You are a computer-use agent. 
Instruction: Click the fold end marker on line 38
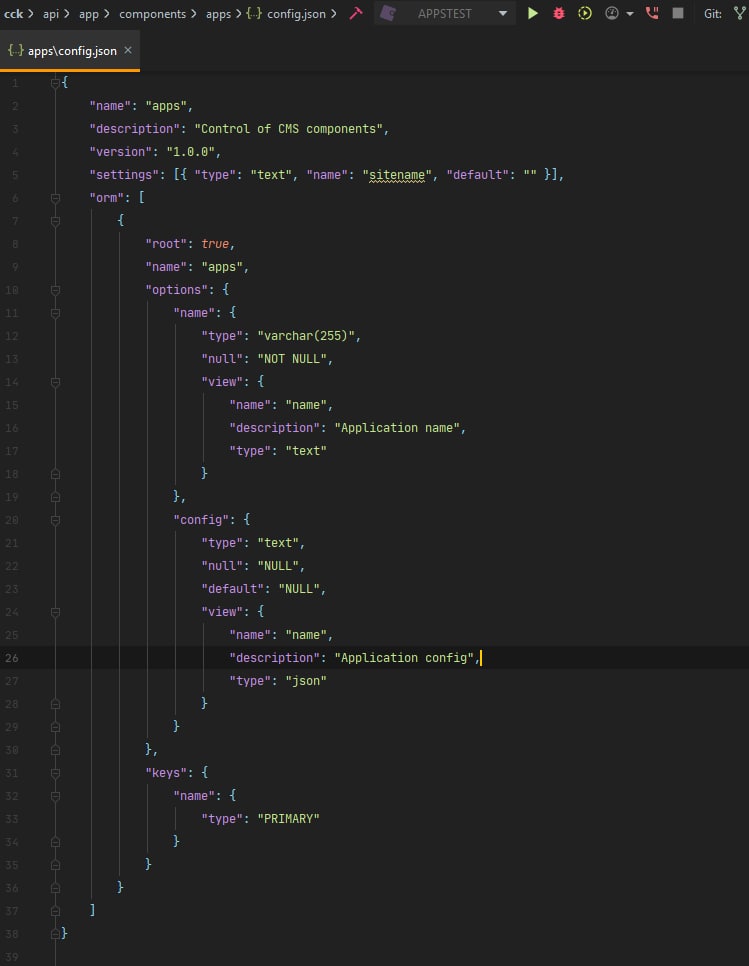click(55, 933)
